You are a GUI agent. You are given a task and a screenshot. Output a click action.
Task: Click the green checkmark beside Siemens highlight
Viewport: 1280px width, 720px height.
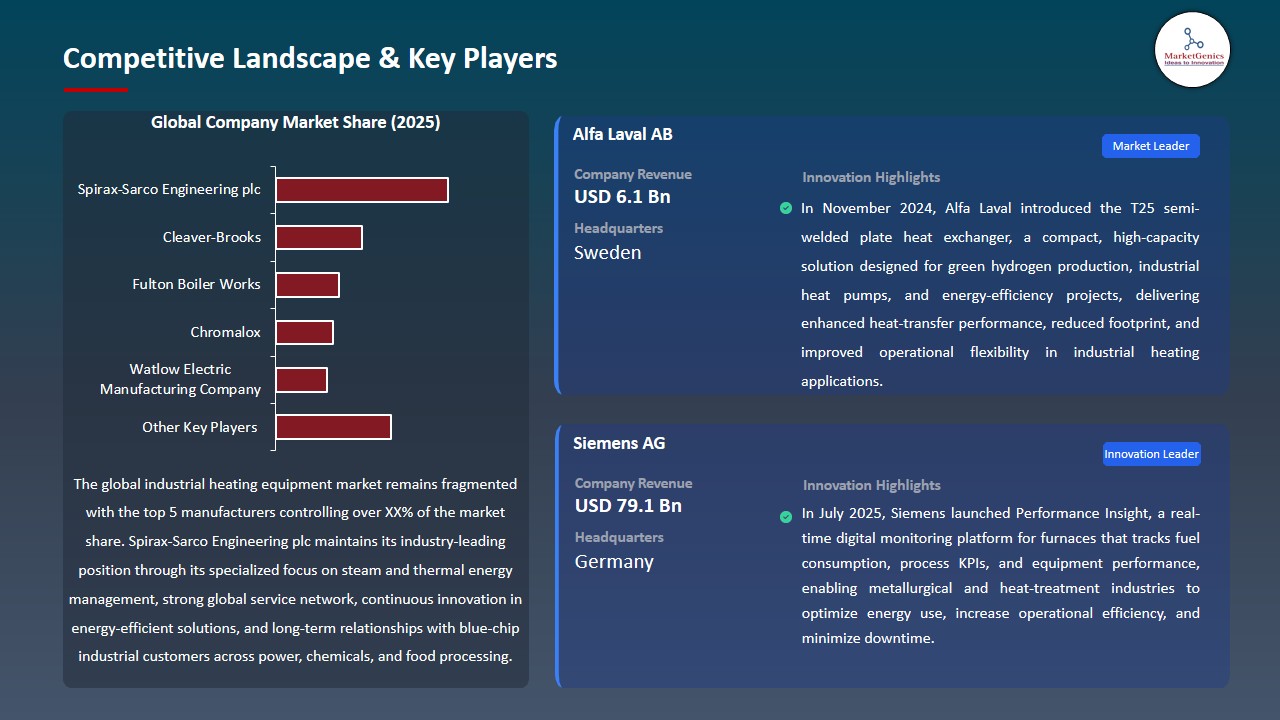coord(786,517)
